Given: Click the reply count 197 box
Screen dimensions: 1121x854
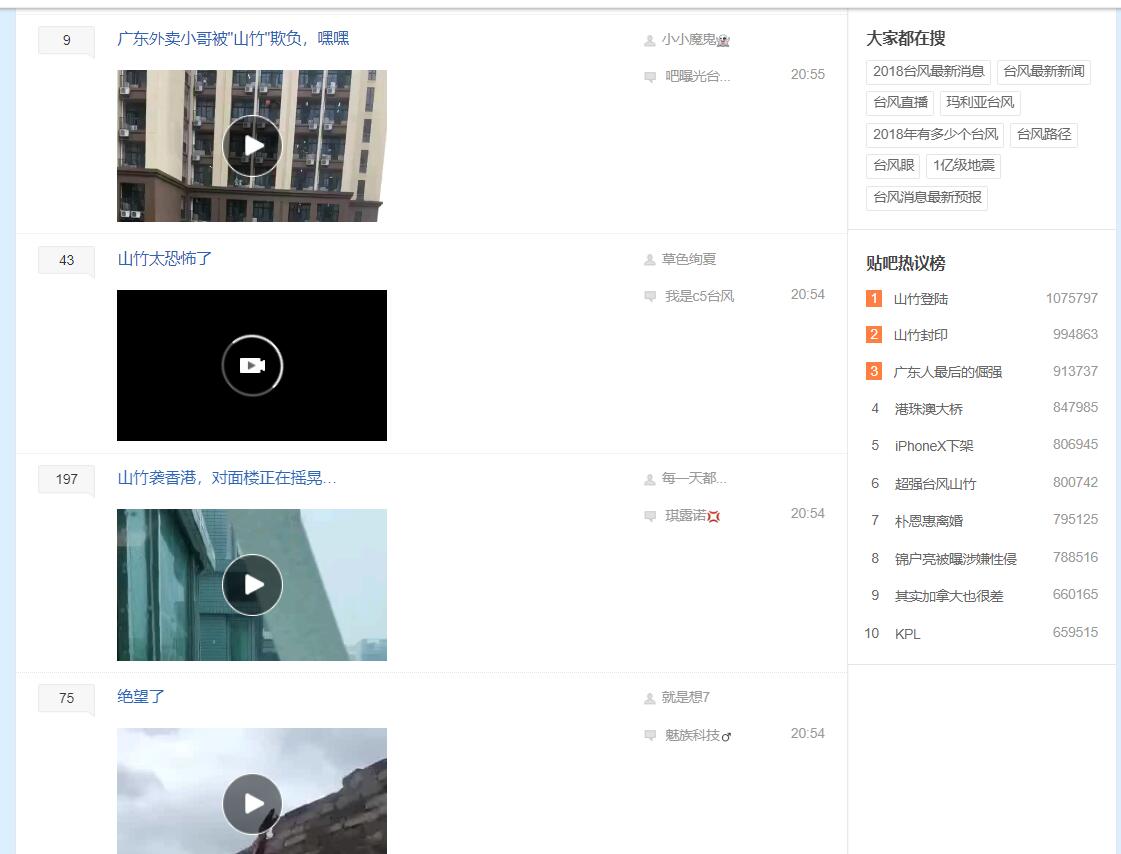Looking at the screenshot, I should coord(66,480).
